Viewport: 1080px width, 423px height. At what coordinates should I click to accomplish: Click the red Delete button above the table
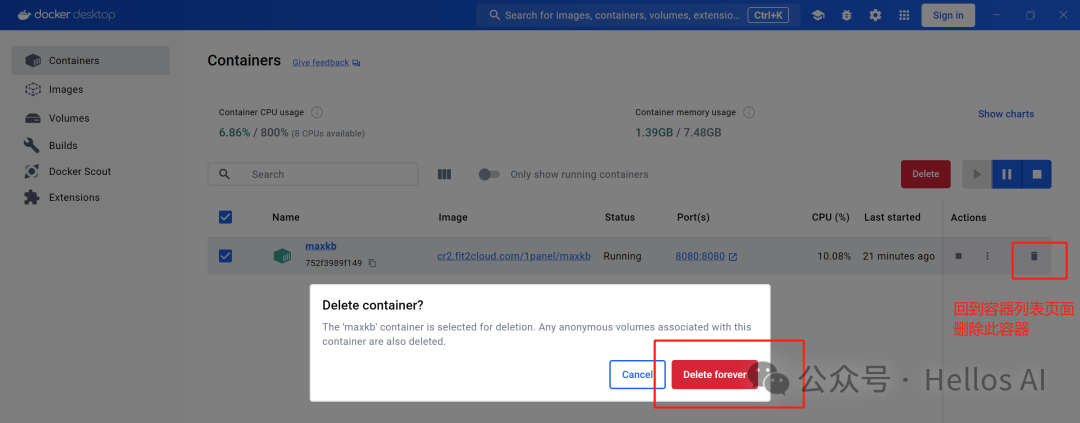pyautogui.click(x=925, y=174)
